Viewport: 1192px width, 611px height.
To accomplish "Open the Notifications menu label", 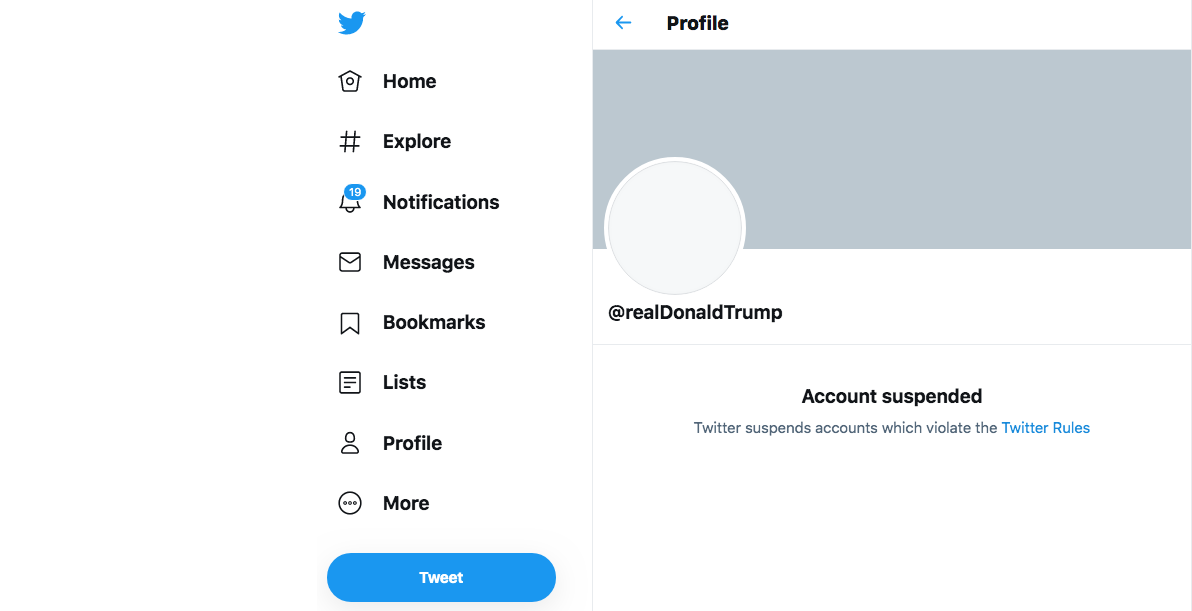I will click(x=441, y=202).
